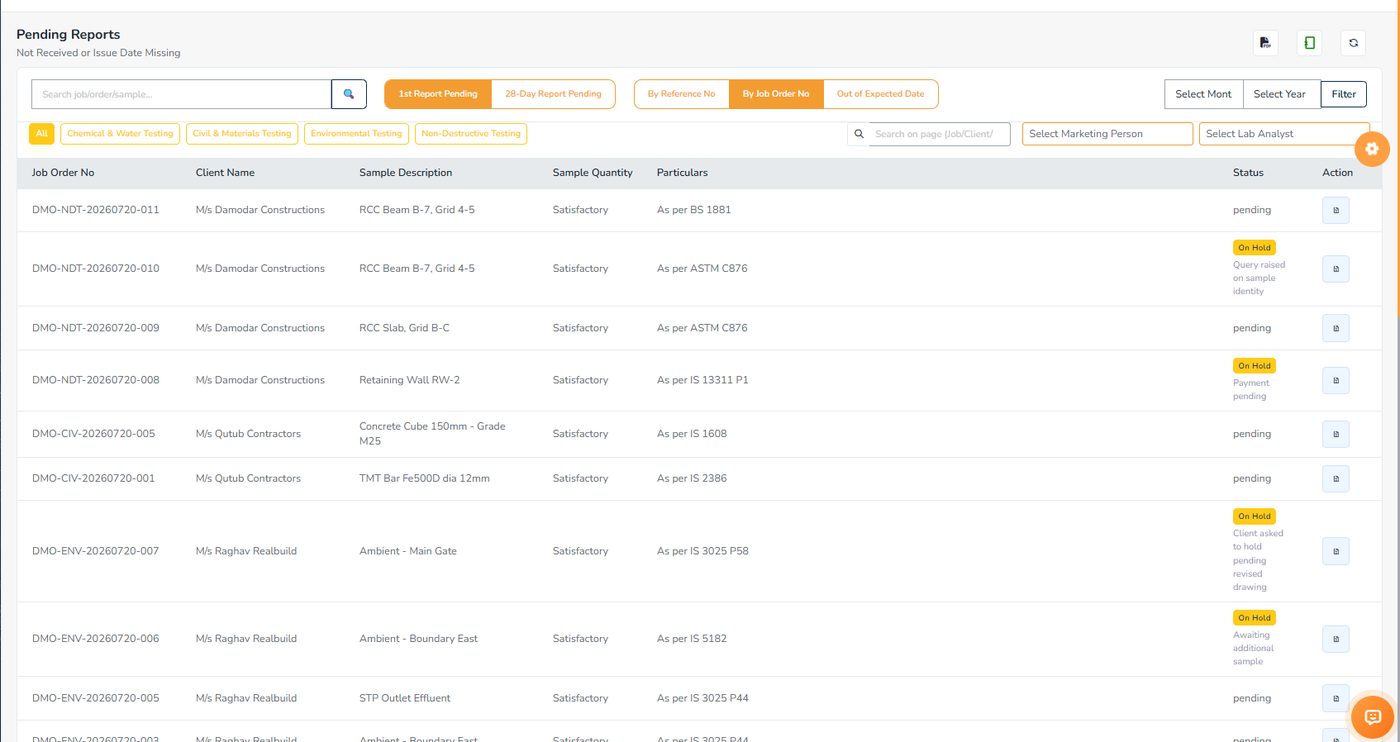
Task: Click 'STP Outlet Effluent' sample description
Action: tap(405, 698)
